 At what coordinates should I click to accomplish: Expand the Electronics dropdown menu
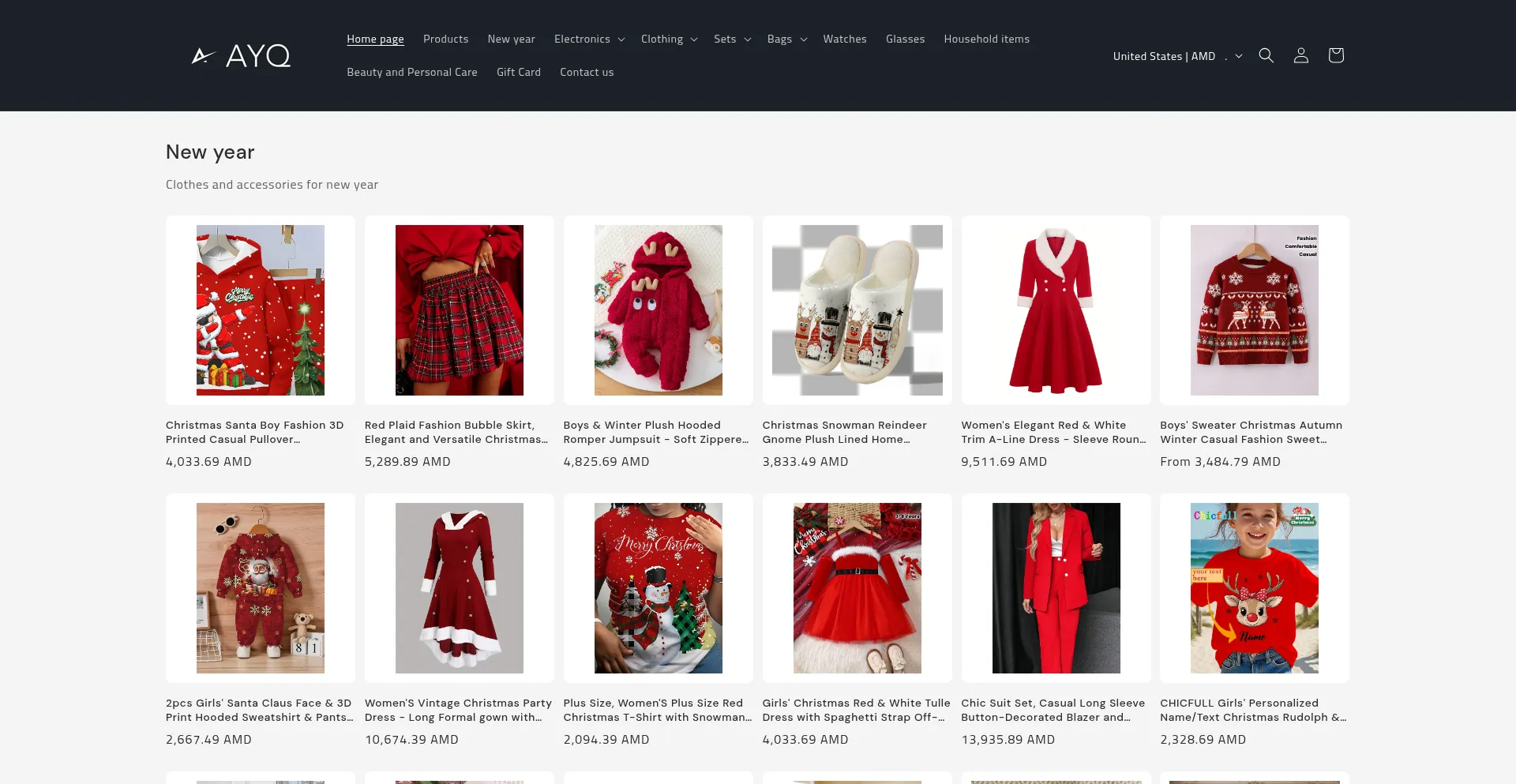pos(589,39)
